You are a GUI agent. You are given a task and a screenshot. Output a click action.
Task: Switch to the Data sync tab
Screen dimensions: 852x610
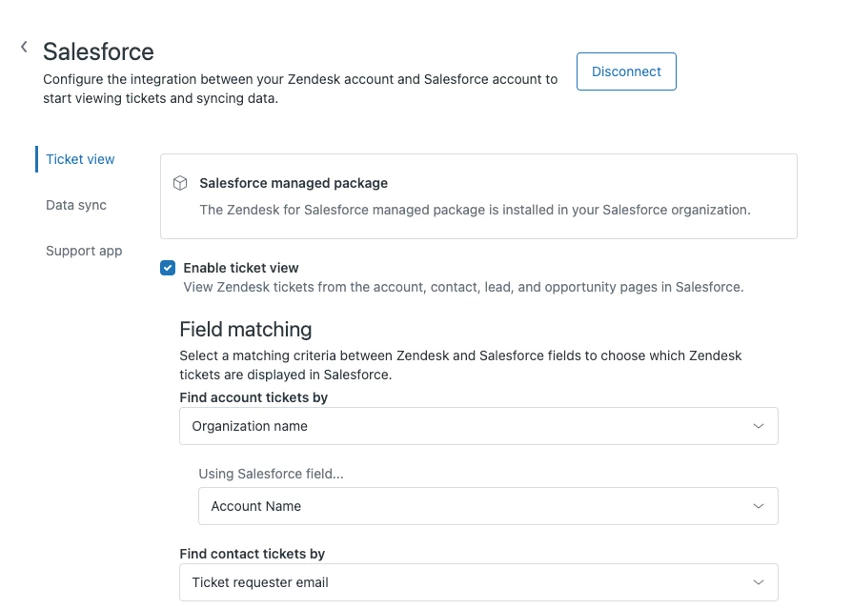point(76,205)
